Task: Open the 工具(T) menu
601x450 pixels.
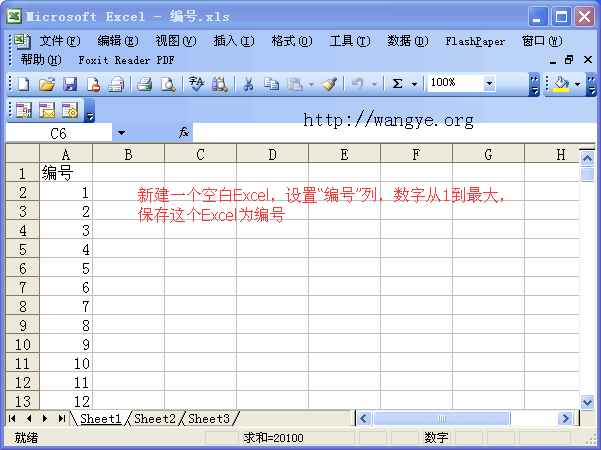Action: pos(350,41)
